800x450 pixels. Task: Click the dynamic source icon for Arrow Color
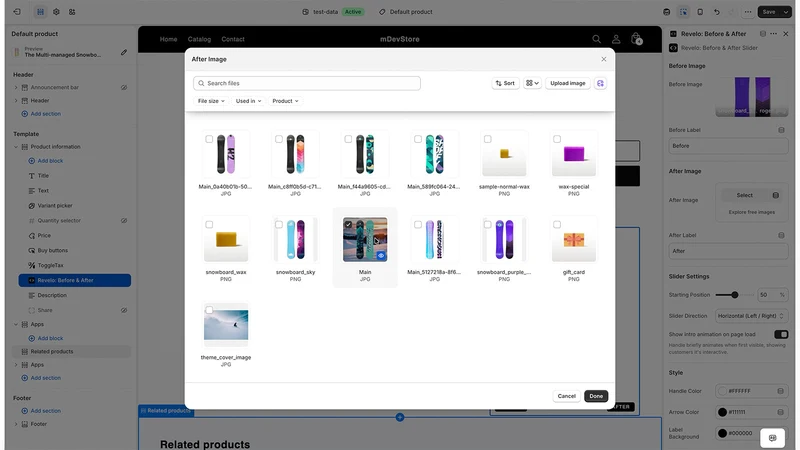[x=781, y=412]
